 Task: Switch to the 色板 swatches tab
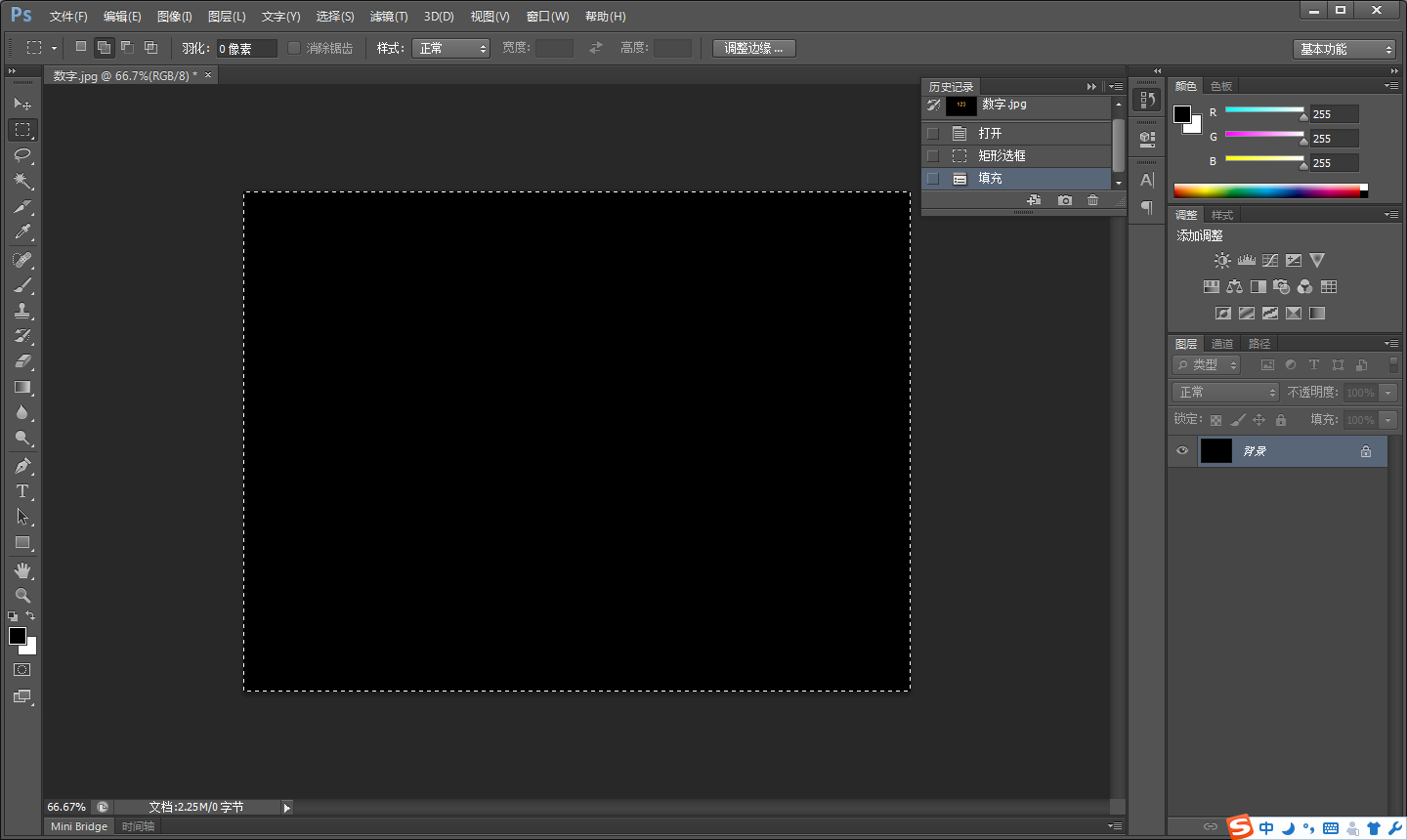1221,86
